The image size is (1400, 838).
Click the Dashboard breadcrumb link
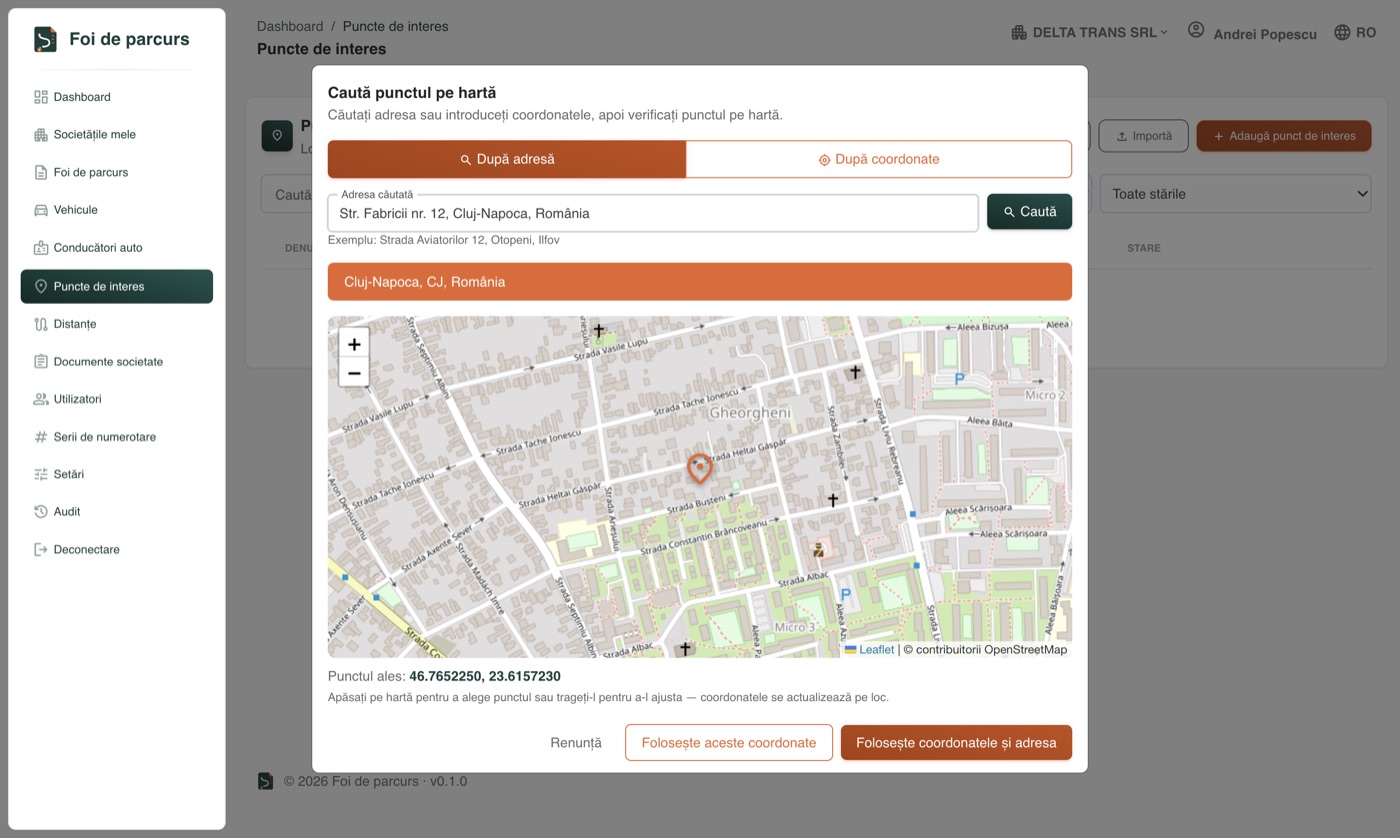pos(290,26)
